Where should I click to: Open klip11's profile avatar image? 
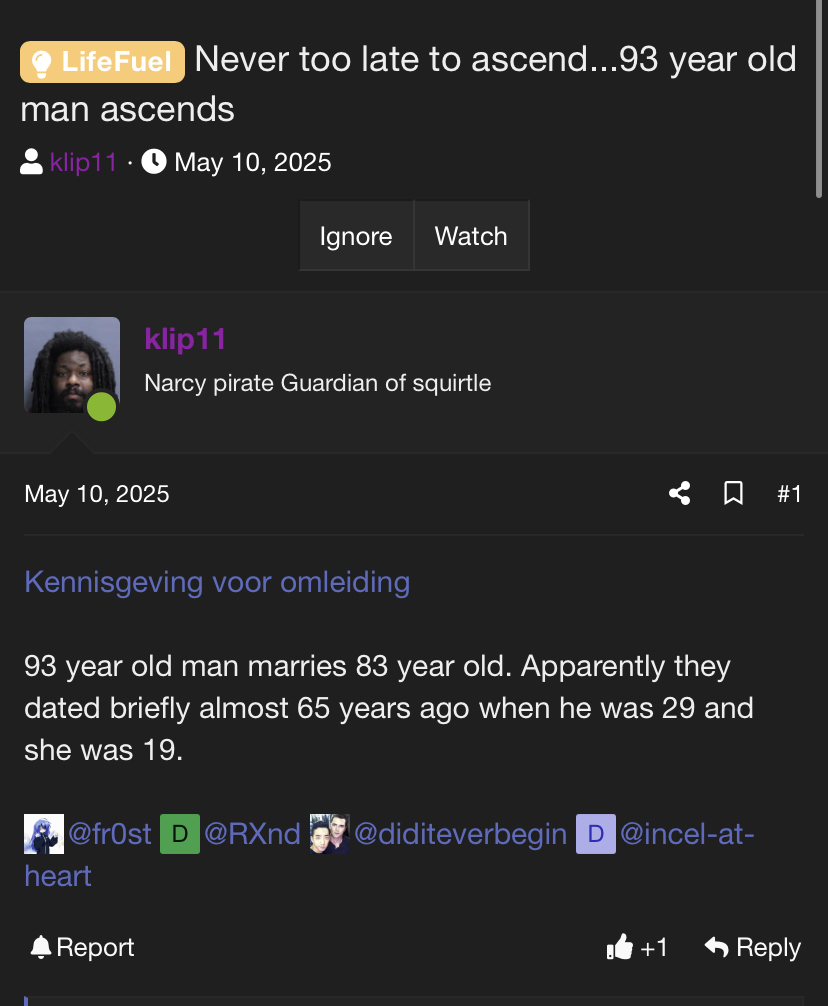(72, 365)
